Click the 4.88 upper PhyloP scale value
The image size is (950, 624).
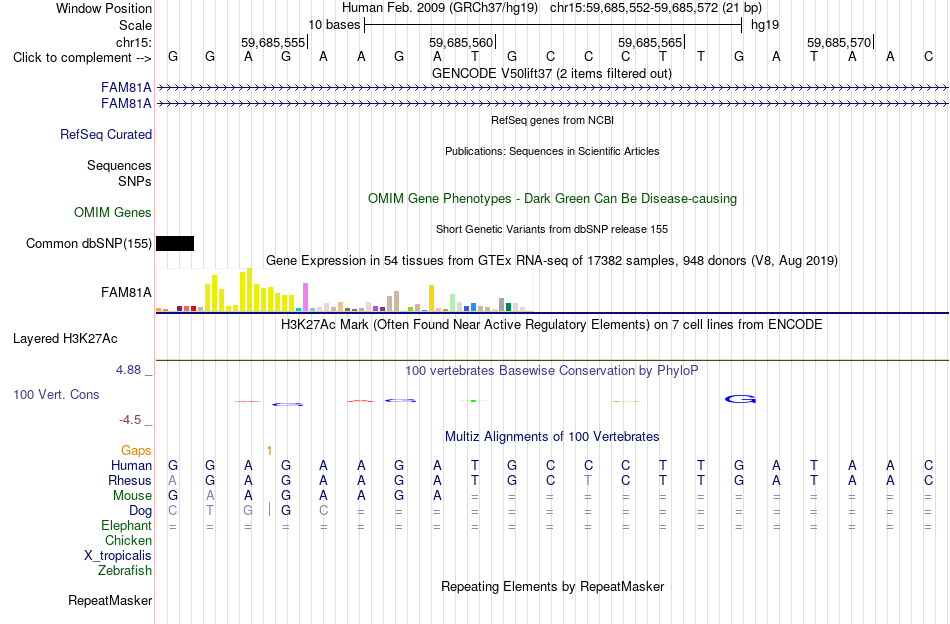pos(128,370)
